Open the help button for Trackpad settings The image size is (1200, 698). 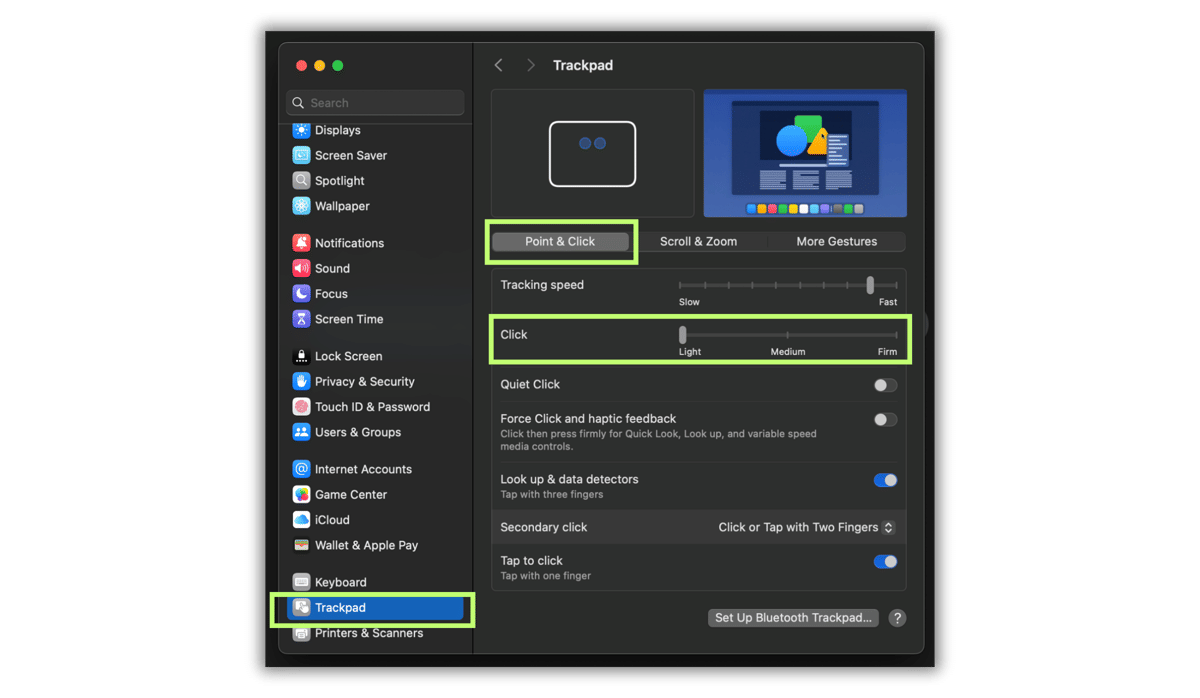[x=897, y=618]
